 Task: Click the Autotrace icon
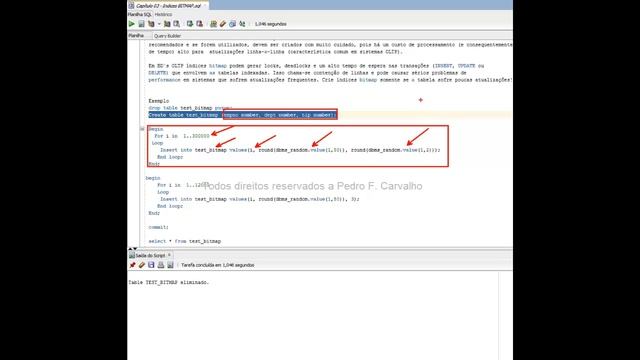[167, 24]
